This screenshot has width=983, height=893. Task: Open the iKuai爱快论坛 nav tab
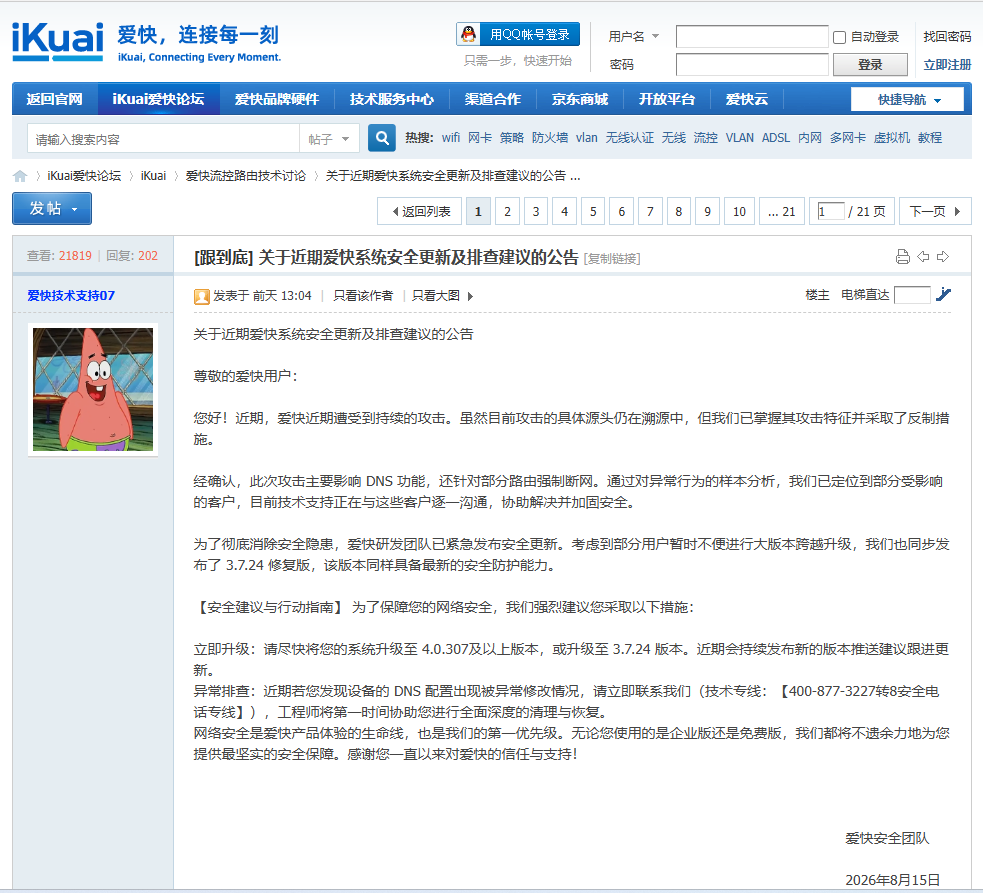158,99
